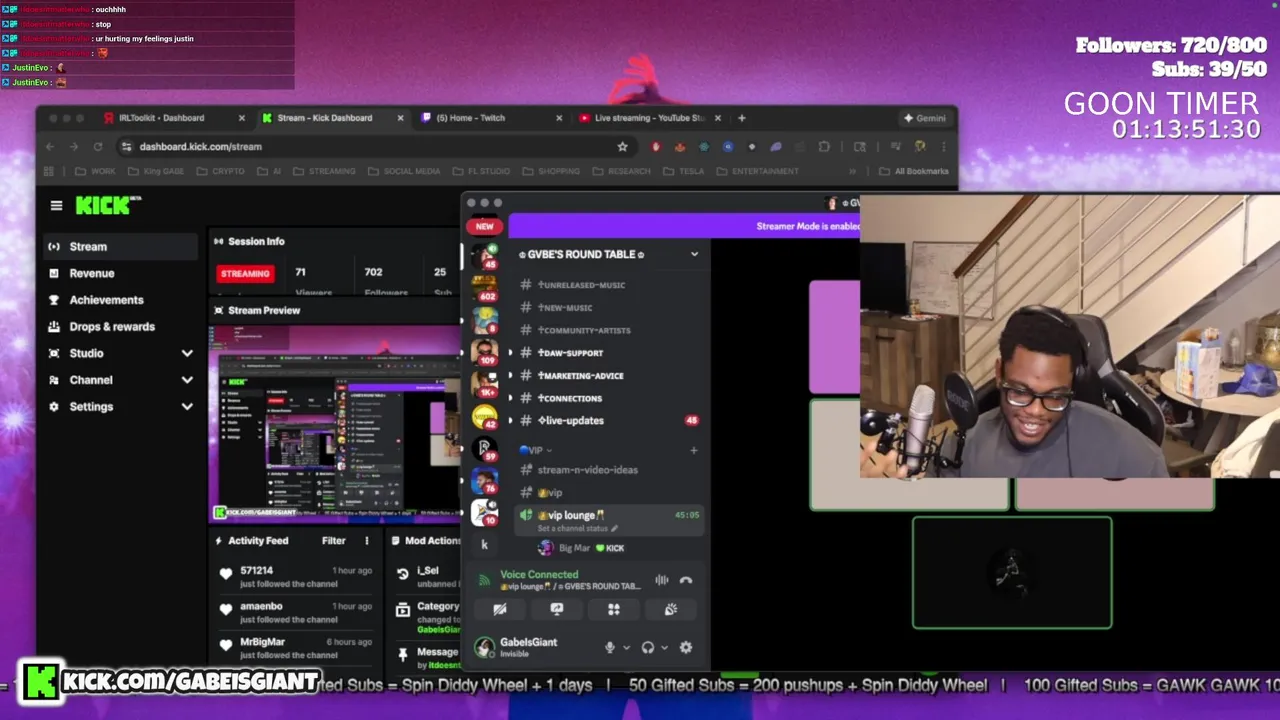The width and height of the screenshot is (1280, 720).
Task: Toggle Discord microphone mute
Action: [x=609, y=648]
